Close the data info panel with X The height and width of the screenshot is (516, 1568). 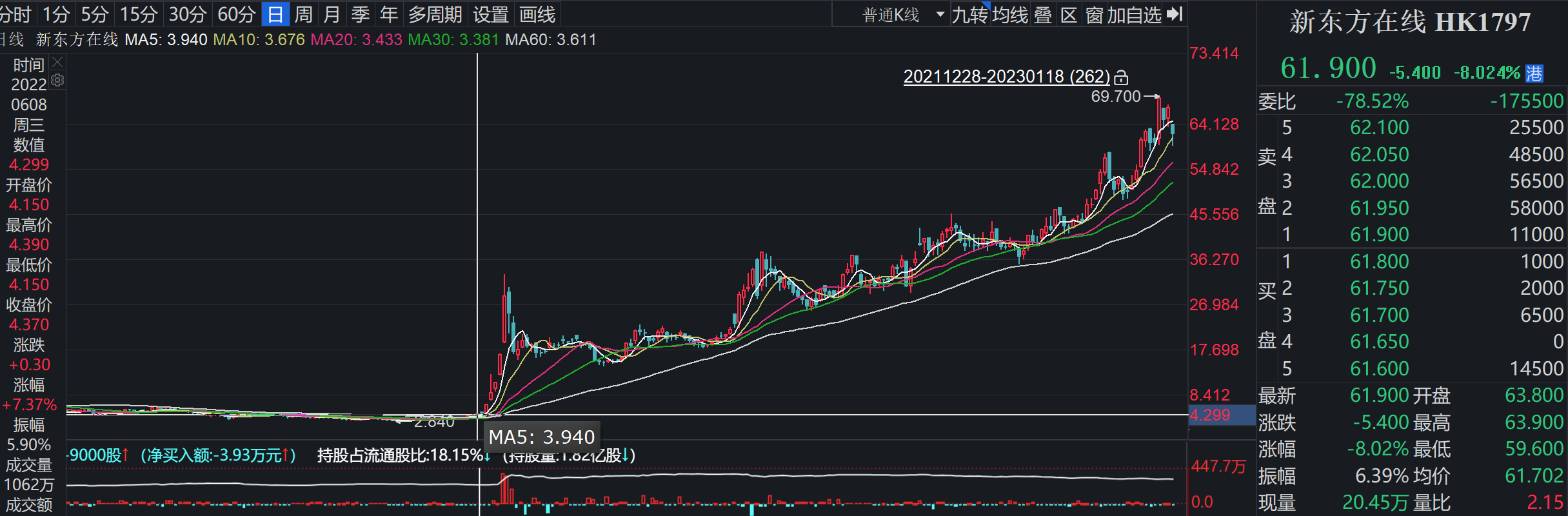pos(57,62)
